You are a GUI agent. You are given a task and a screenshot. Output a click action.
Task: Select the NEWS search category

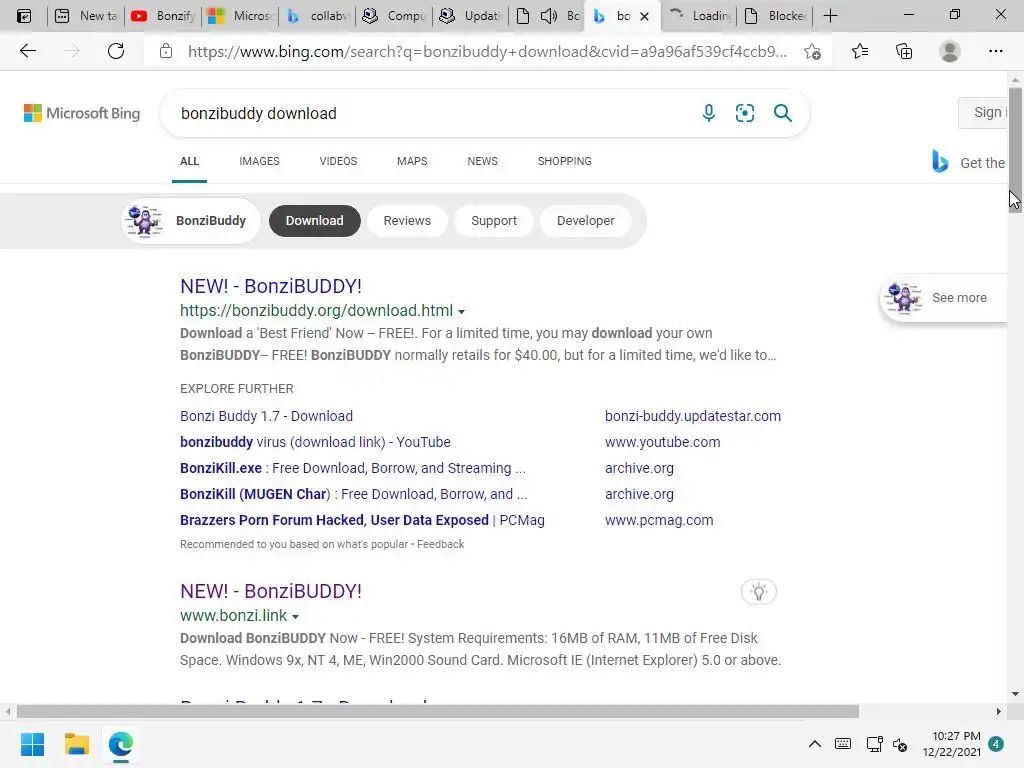click(483, 161)
